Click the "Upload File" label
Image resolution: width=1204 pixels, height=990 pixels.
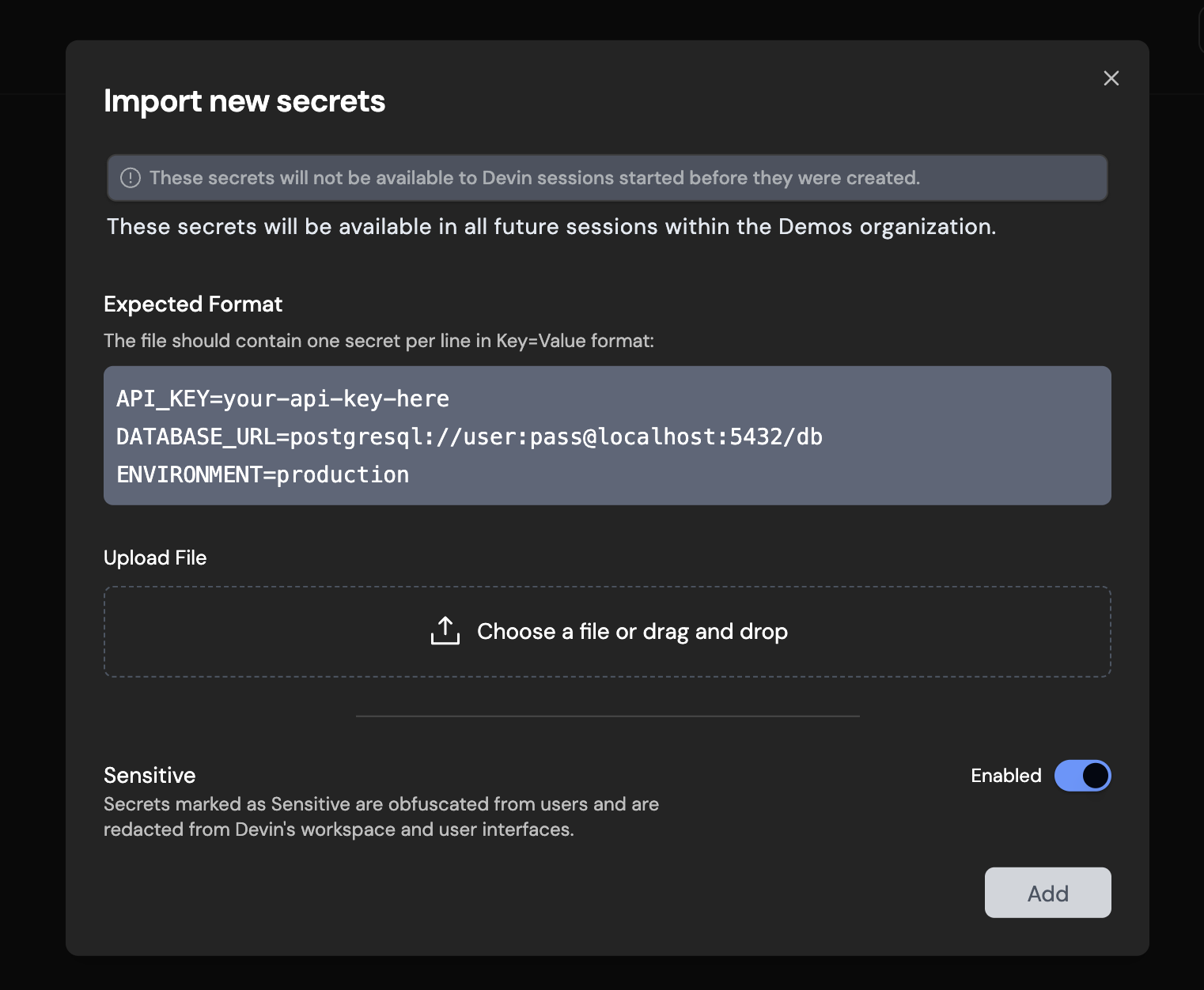pos(155,558)
